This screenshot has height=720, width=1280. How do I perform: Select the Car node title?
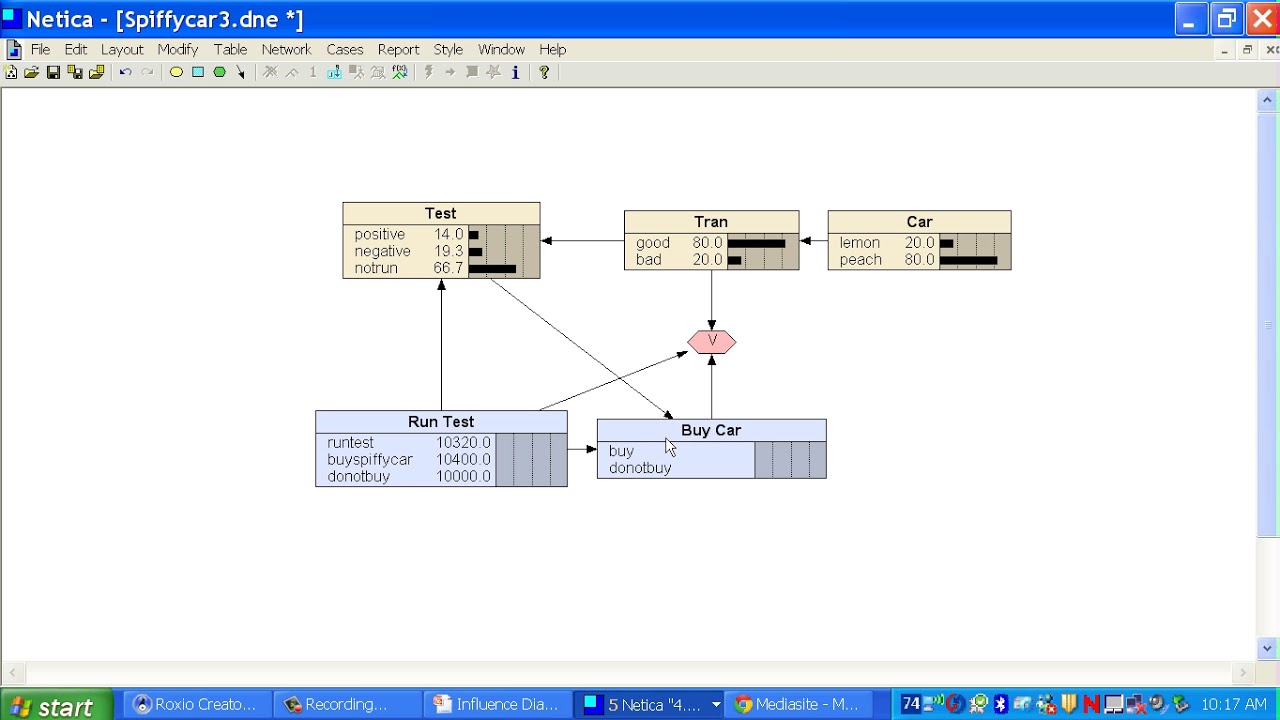pos(920,221)
